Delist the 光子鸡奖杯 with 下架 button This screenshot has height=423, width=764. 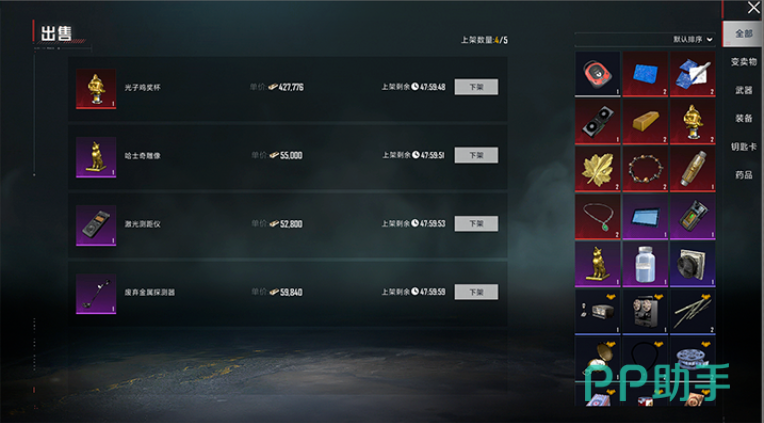476,87
